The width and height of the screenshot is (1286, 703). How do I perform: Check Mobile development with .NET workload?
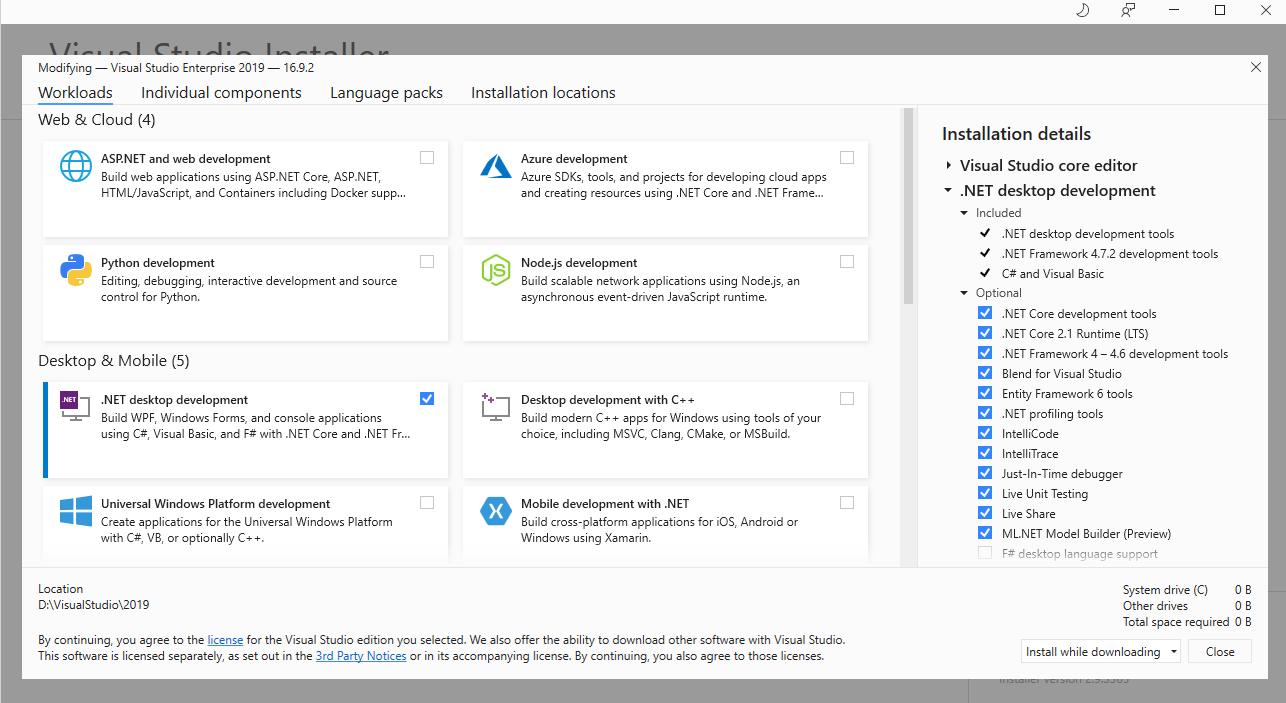pyautogui.click(x=847, y=502)
